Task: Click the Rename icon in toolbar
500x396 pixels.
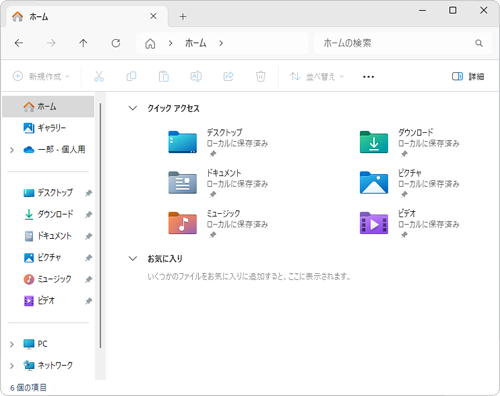Action: pos(196,76)
